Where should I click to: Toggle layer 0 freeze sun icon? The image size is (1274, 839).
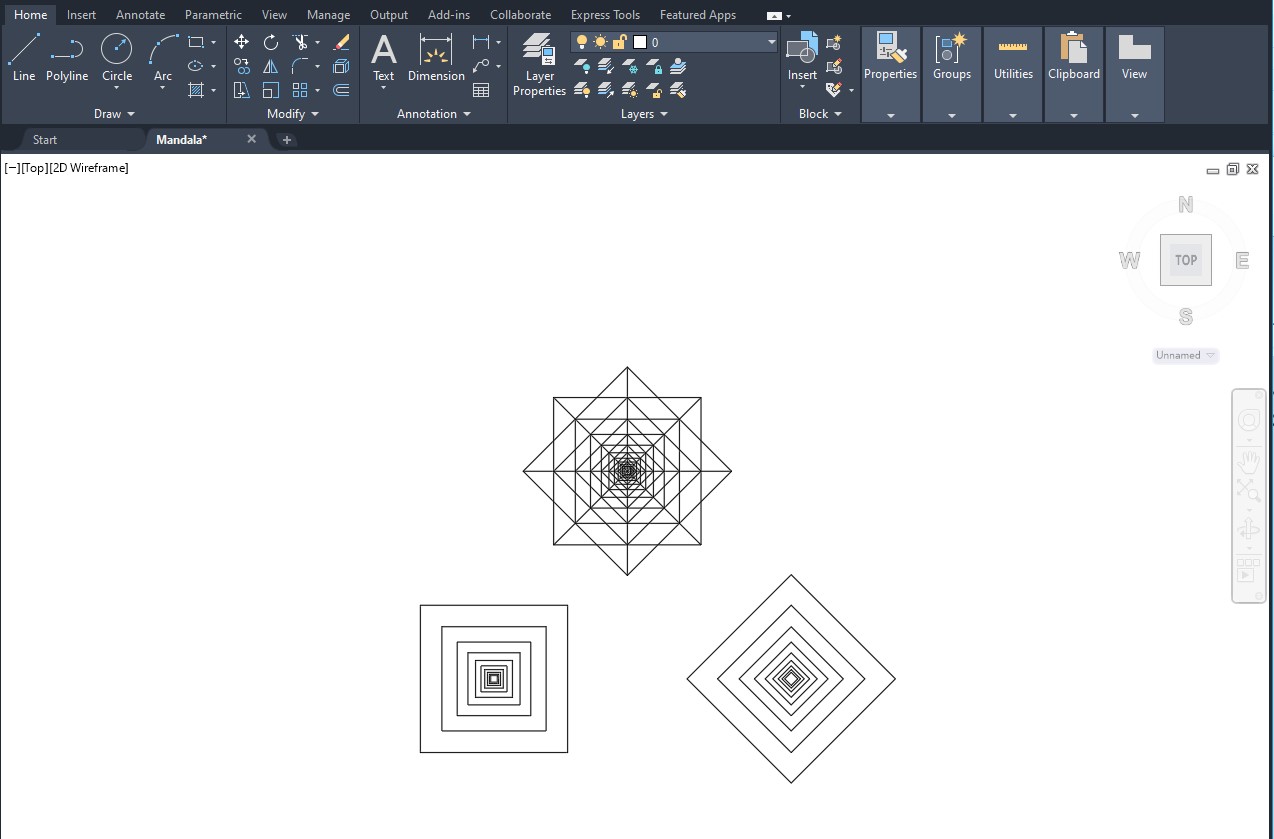(x=600, y=42)
